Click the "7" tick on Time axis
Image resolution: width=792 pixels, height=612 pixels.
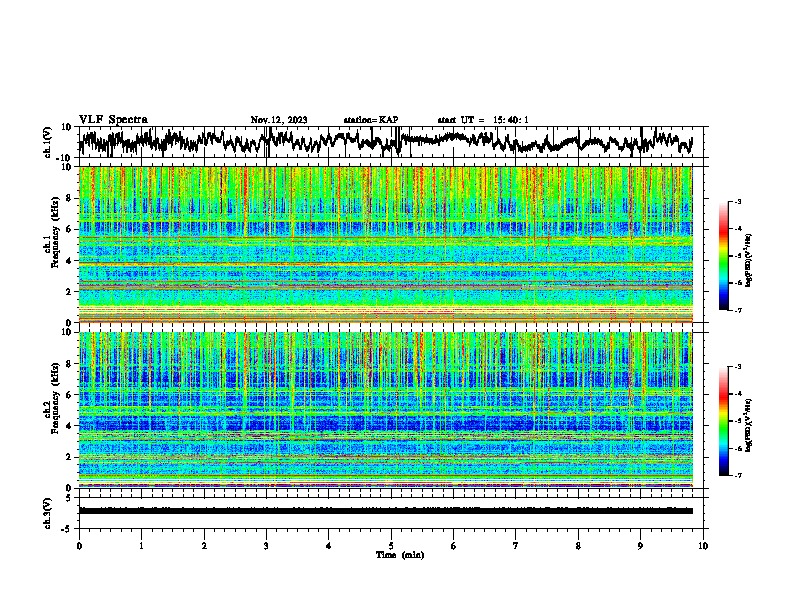(516, 546)
